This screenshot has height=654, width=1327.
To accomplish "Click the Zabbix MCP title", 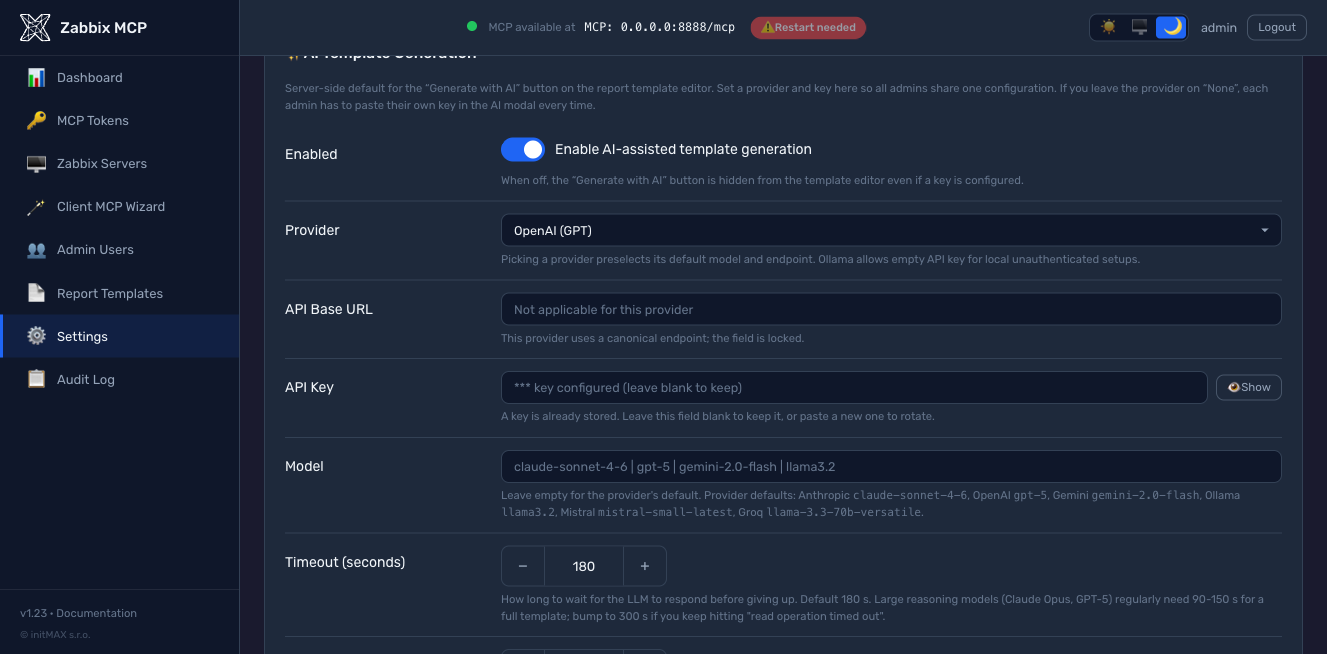I will [102, 27].
